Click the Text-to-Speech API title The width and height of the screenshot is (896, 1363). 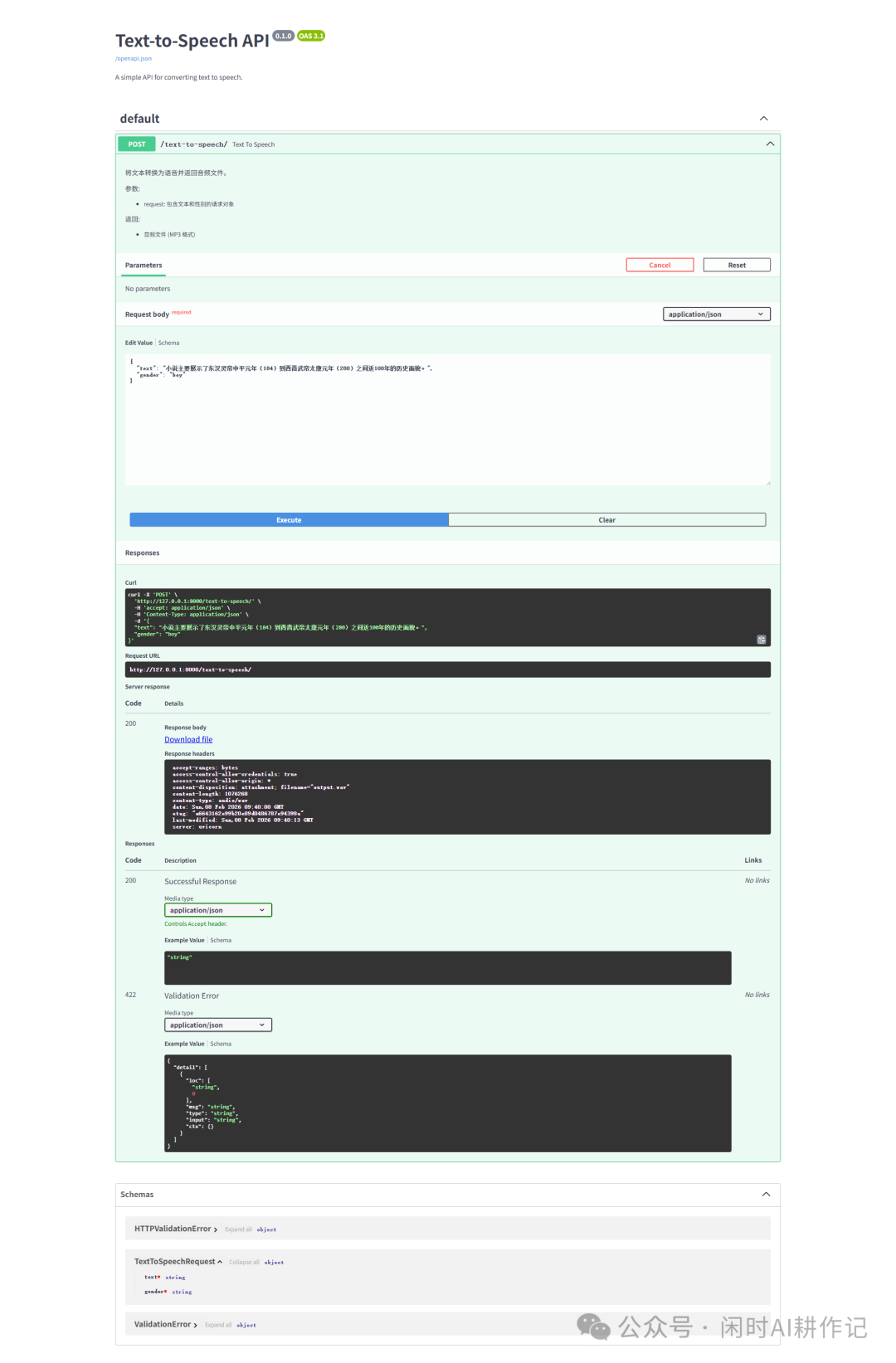(x=192, y=41)
